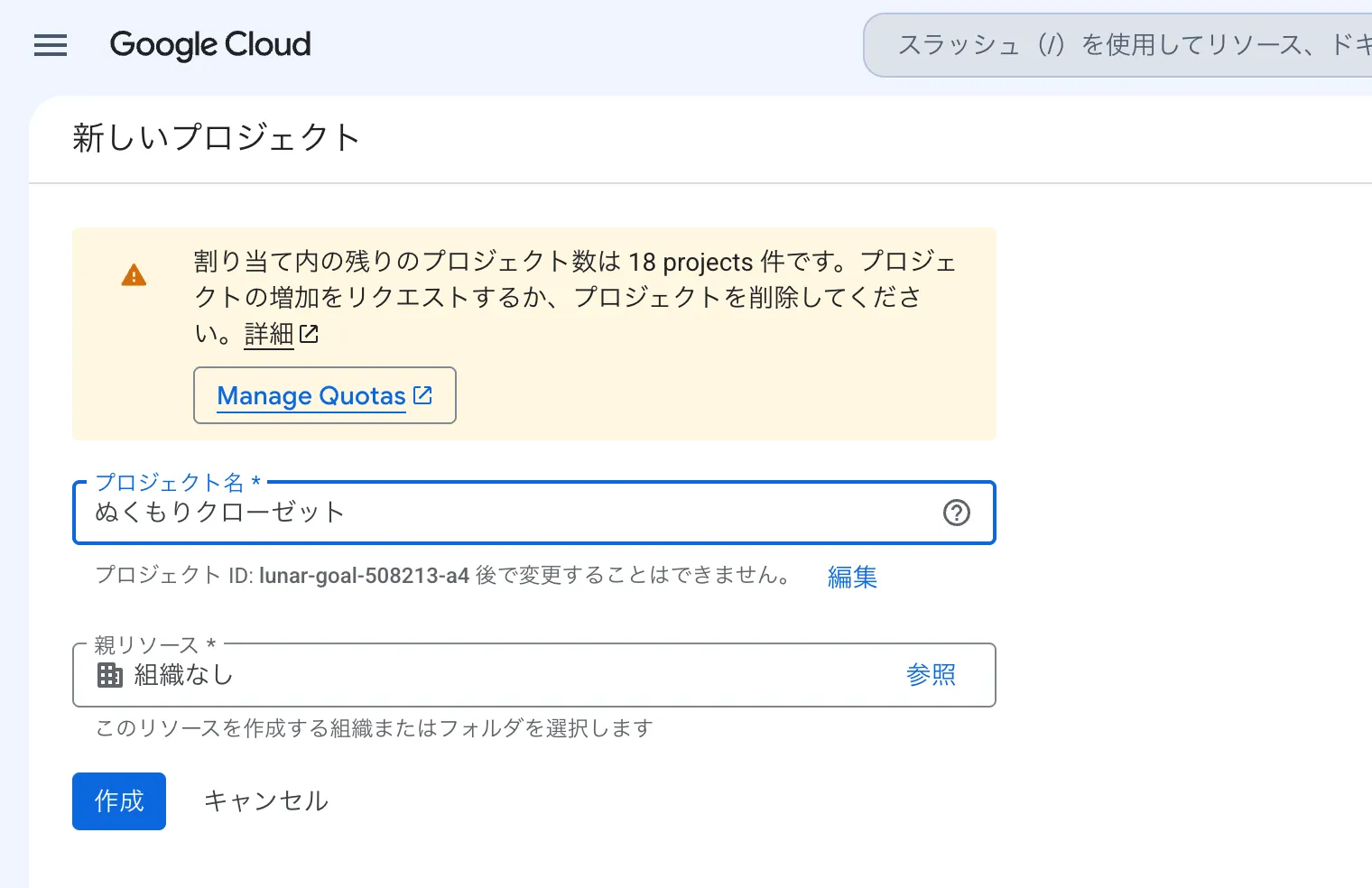Click the quota warning text mentioning 18 projects

pyautogui.click(x=575, y=298)
